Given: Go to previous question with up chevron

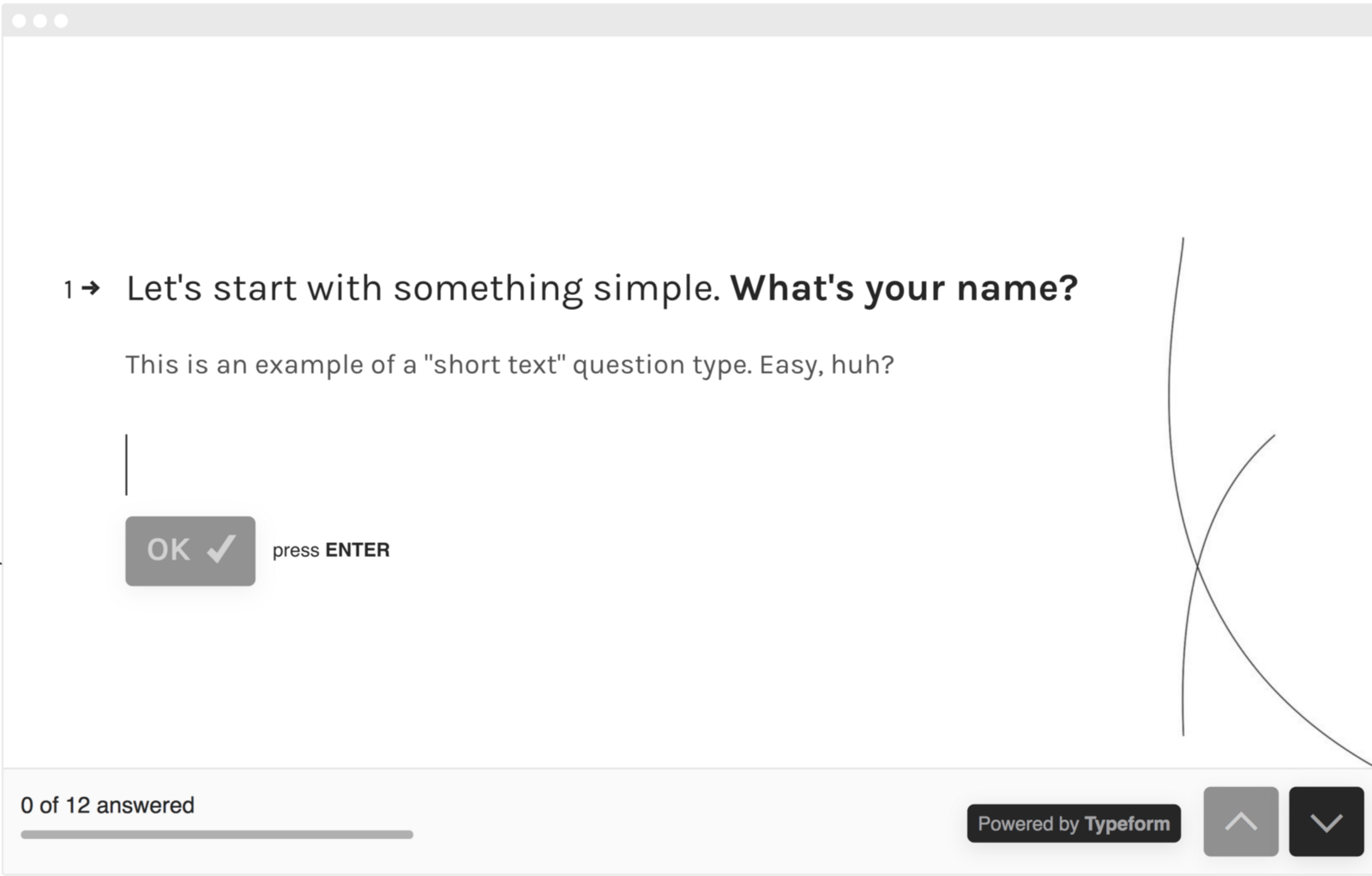Looking at the screenshot, I should click(1240, 821).
